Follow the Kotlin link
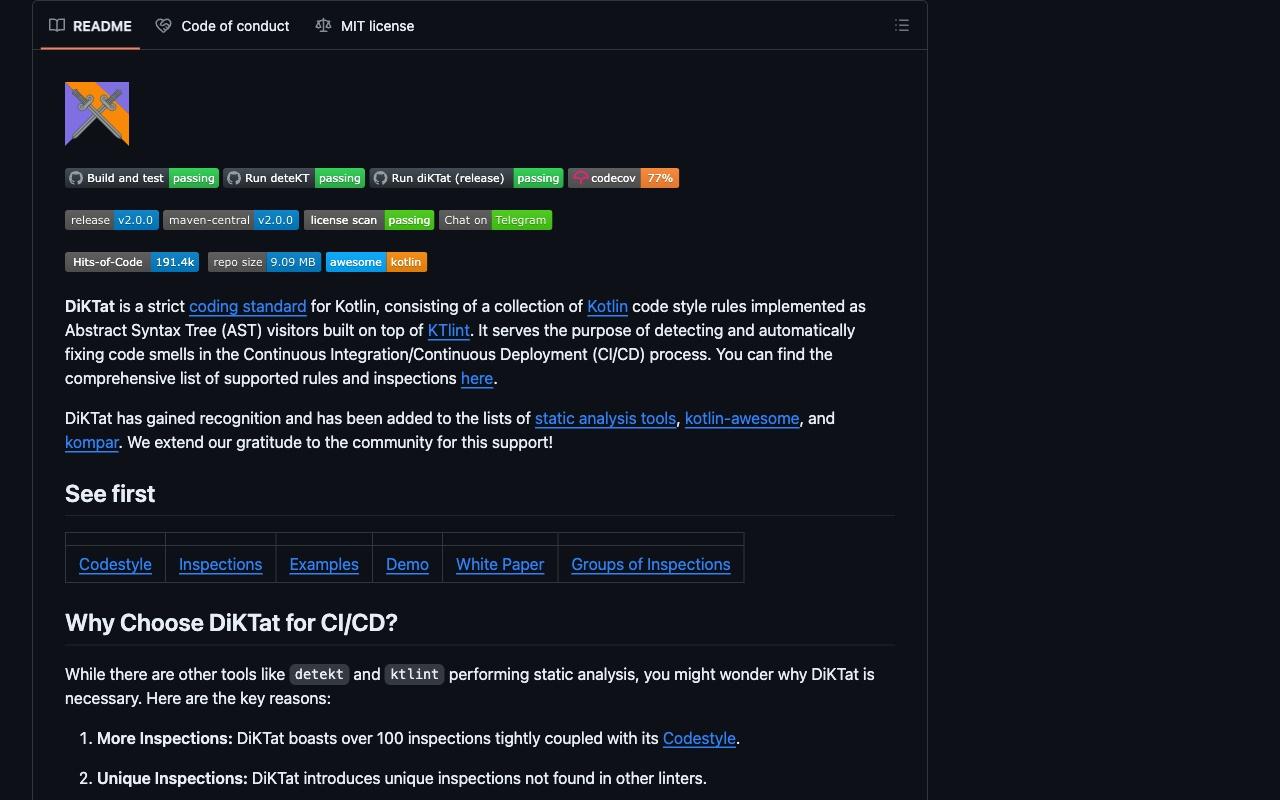Viewport: 1280px width, 800px height. (x=607, y=306)
